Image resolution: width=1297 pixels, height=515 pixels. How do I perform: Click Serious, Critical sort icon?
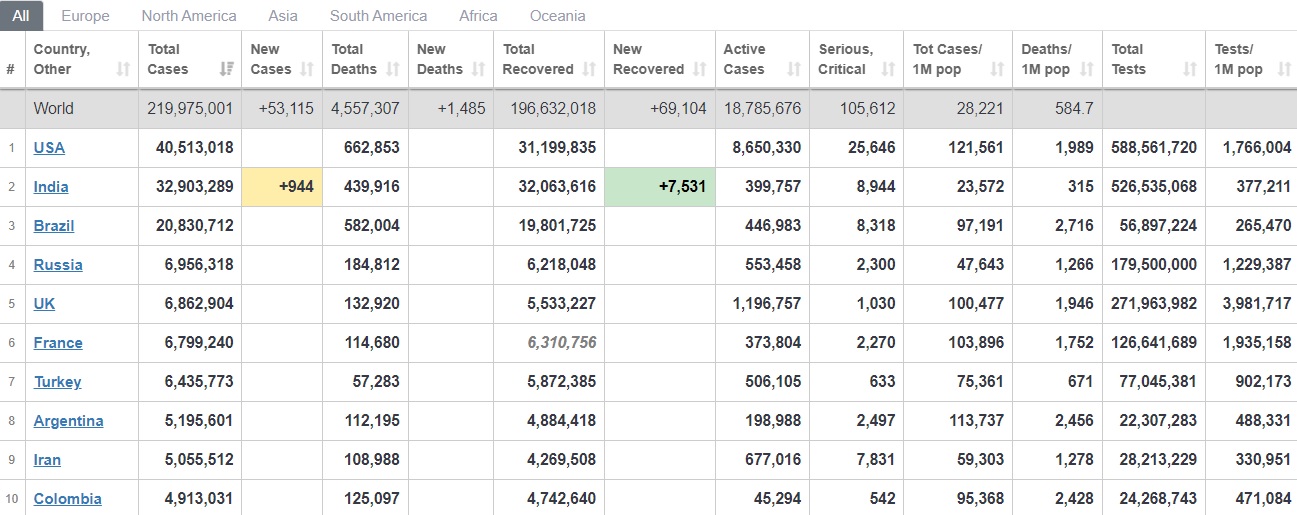(x=888, y=69)
